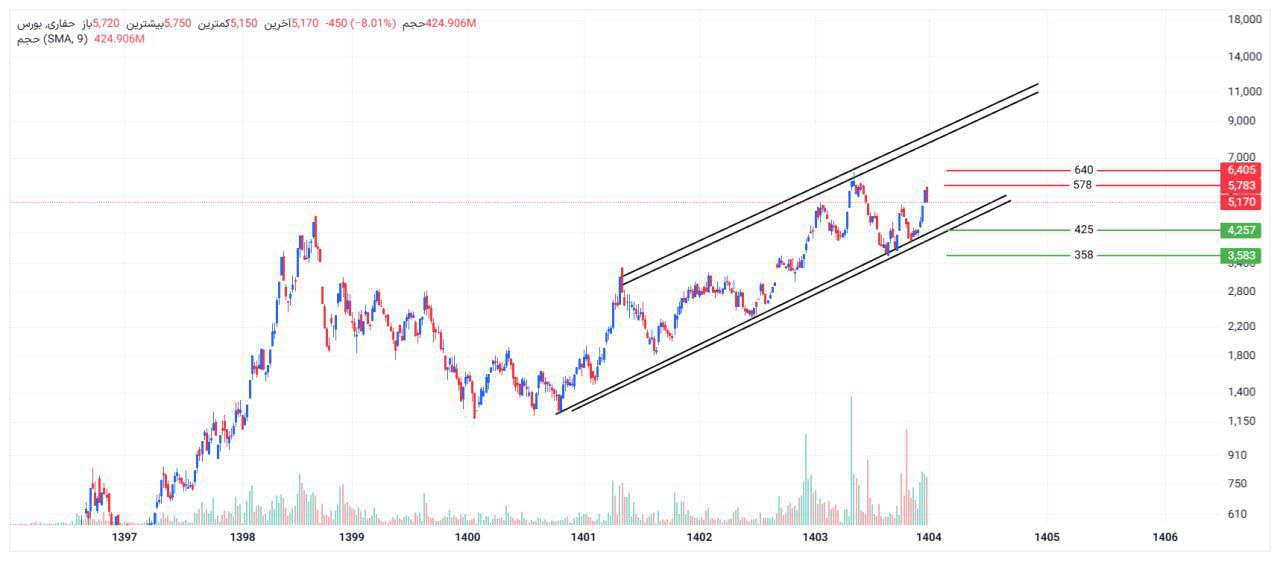Screen dimensions: 1280x561
Task: Select the 640 resistance line label
Action: tap(1083, 170)
